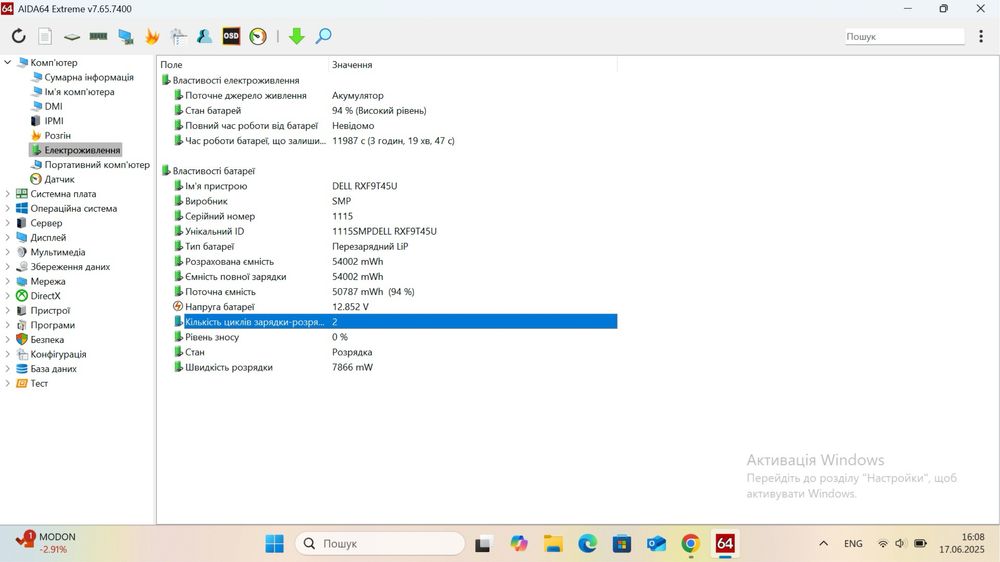Show hidden tray icons chevron
1000x562 pixels.
pyautogui.click(x=823, y=544)
